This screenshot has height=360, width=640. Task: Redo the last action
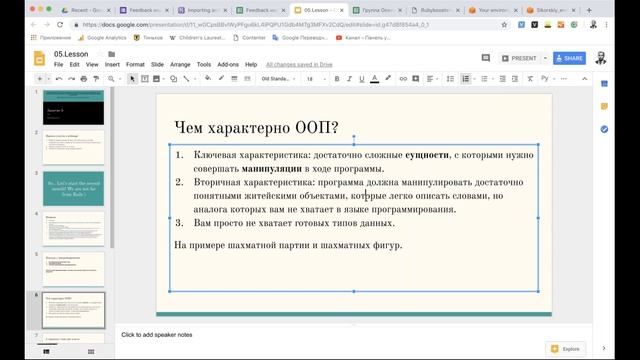[71, 79]
